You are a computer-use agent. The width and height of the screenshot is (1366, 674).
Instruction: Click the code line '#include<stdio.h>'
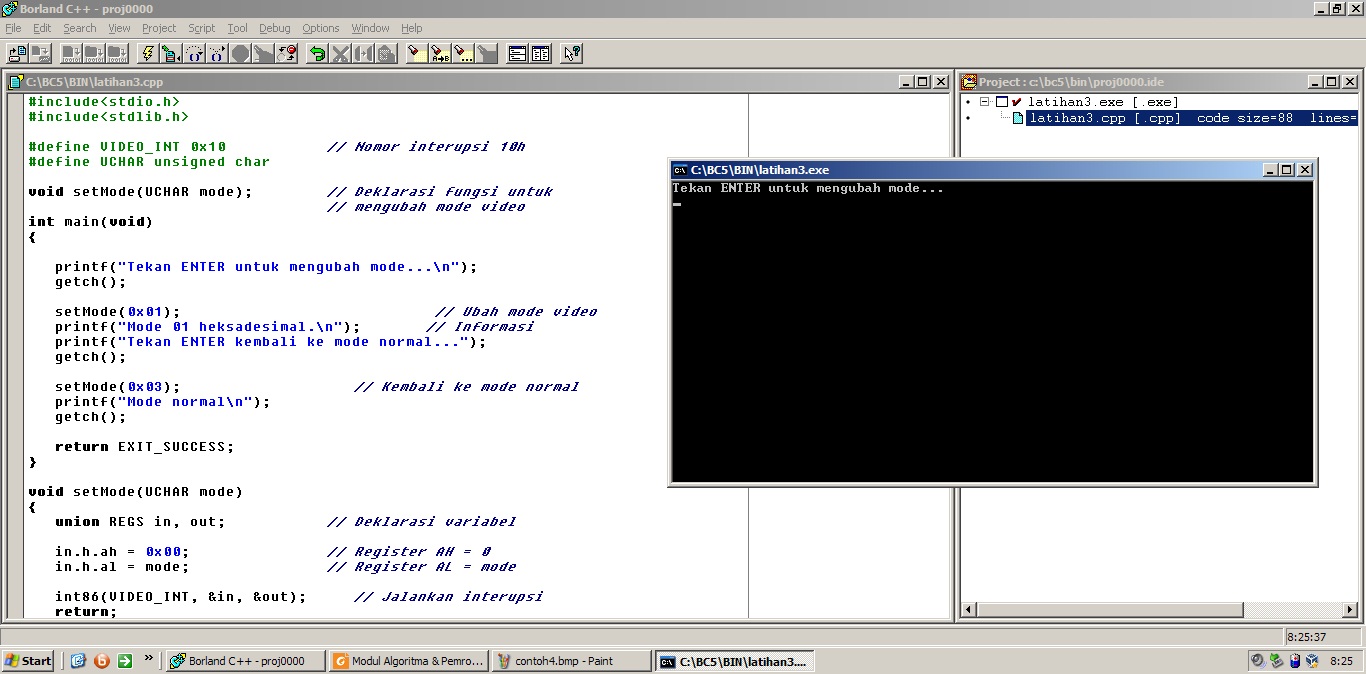pyautogui.click(x=104, y=102)
